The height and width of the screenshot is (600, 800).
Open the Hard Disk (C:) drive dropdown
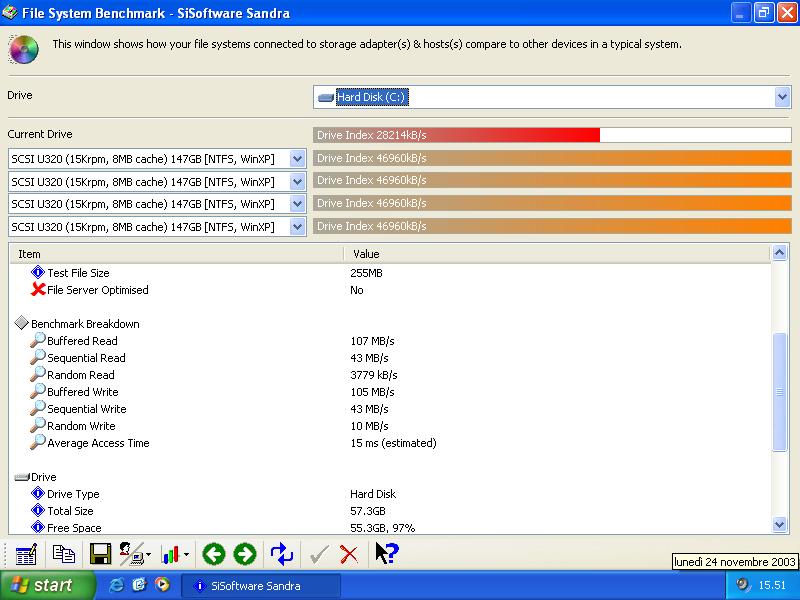782,97
